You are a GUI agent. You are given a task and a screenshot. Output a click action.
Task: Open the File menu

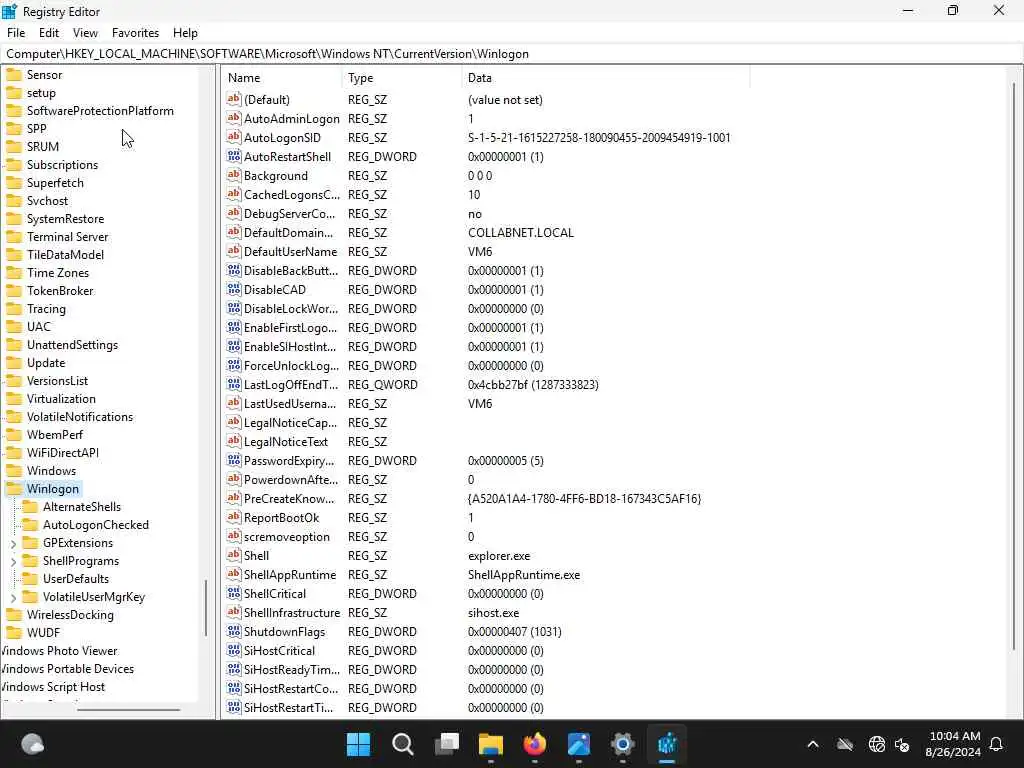(x=16, y=33)
